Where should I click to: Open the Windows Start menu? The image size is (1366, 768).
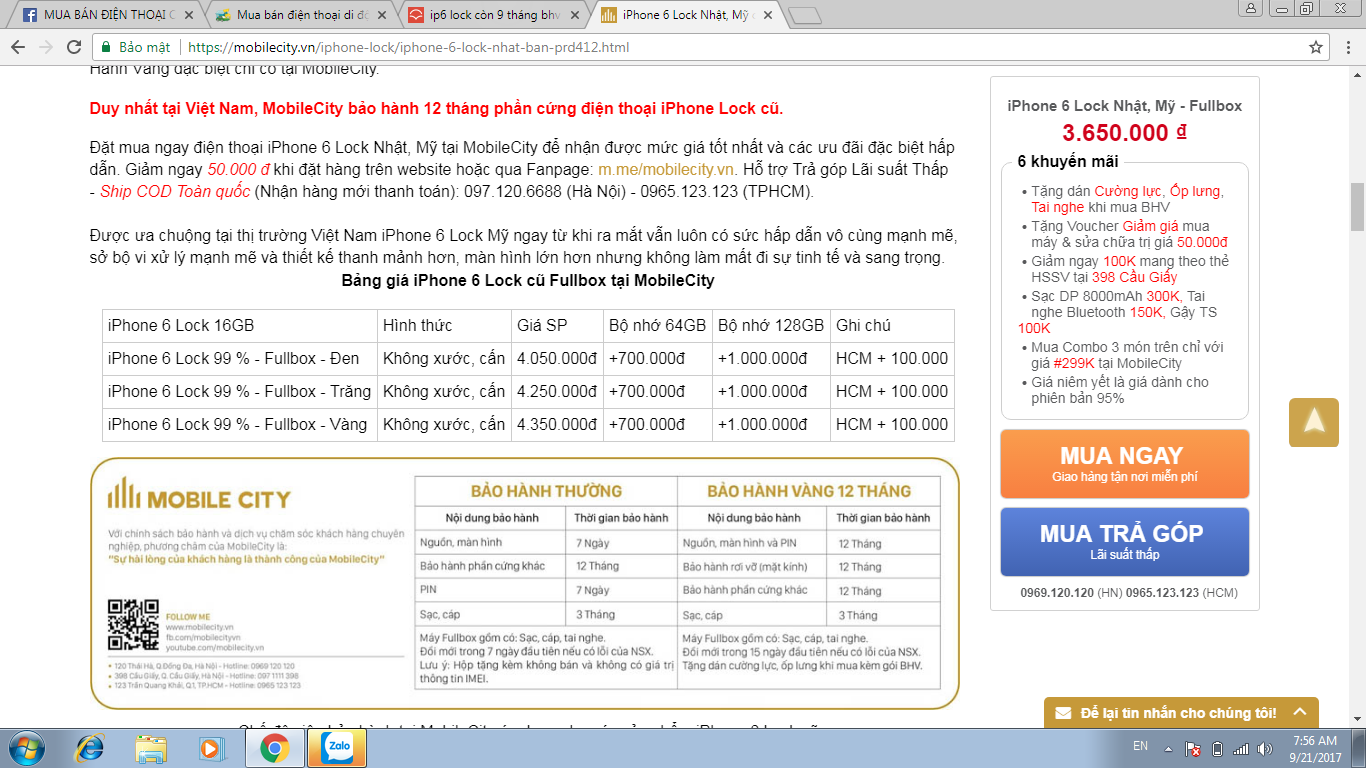click(27, 748)
